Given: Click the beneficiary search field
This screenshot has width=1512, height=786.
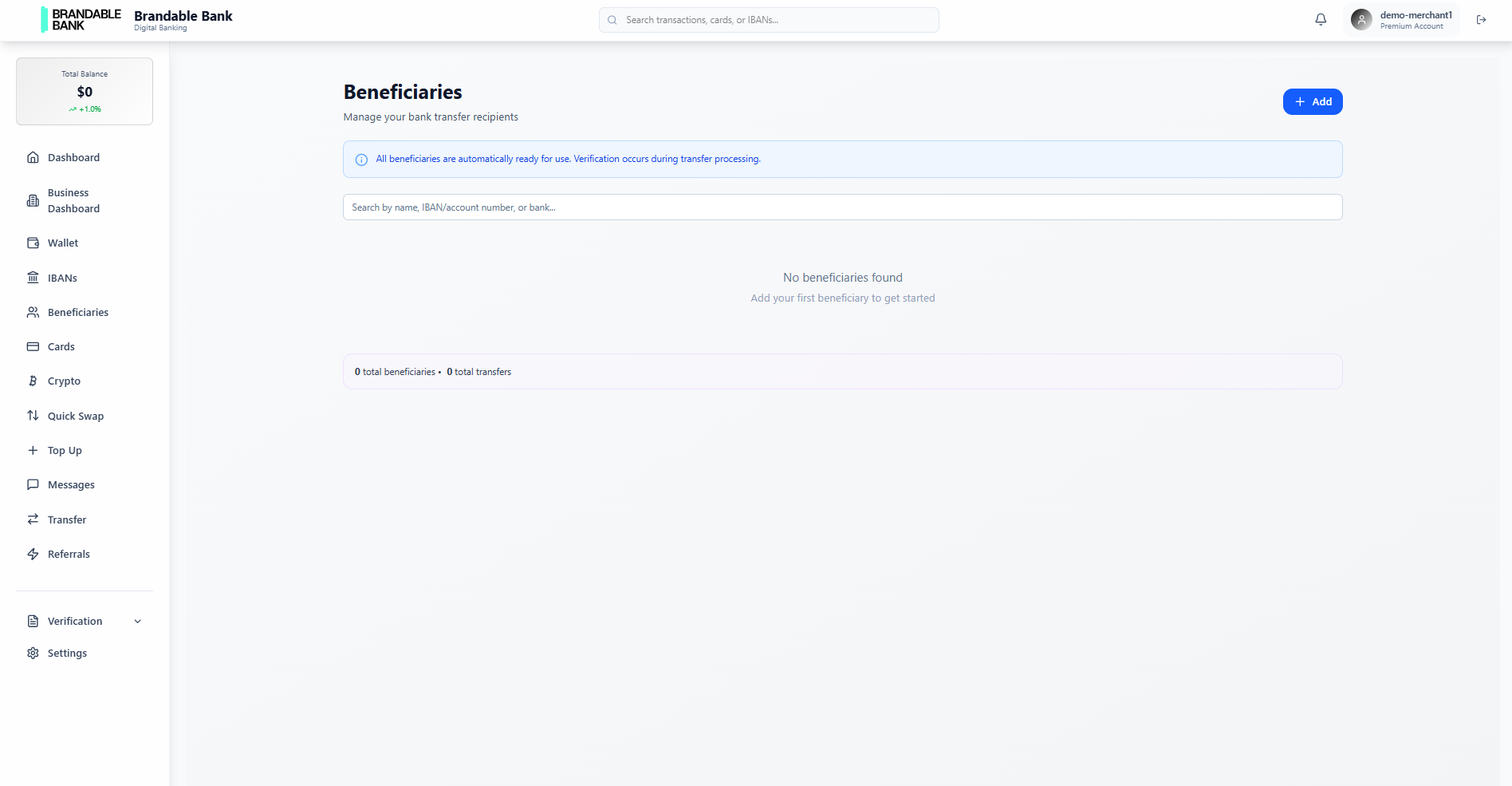Looking at the screenshot, I should tap(842, 207).
